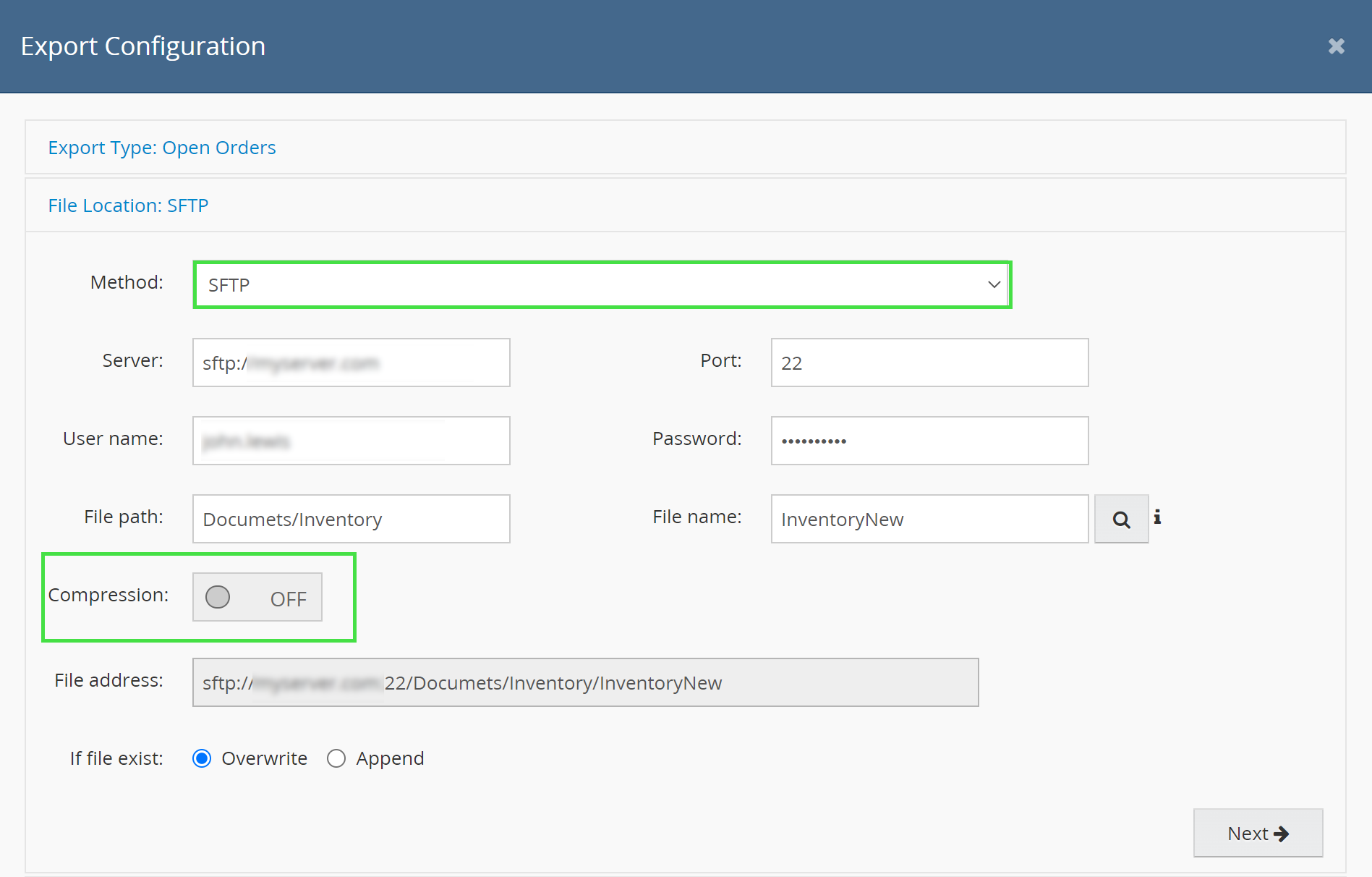Click the File path field Documets/Inventory

click(351, 520)
